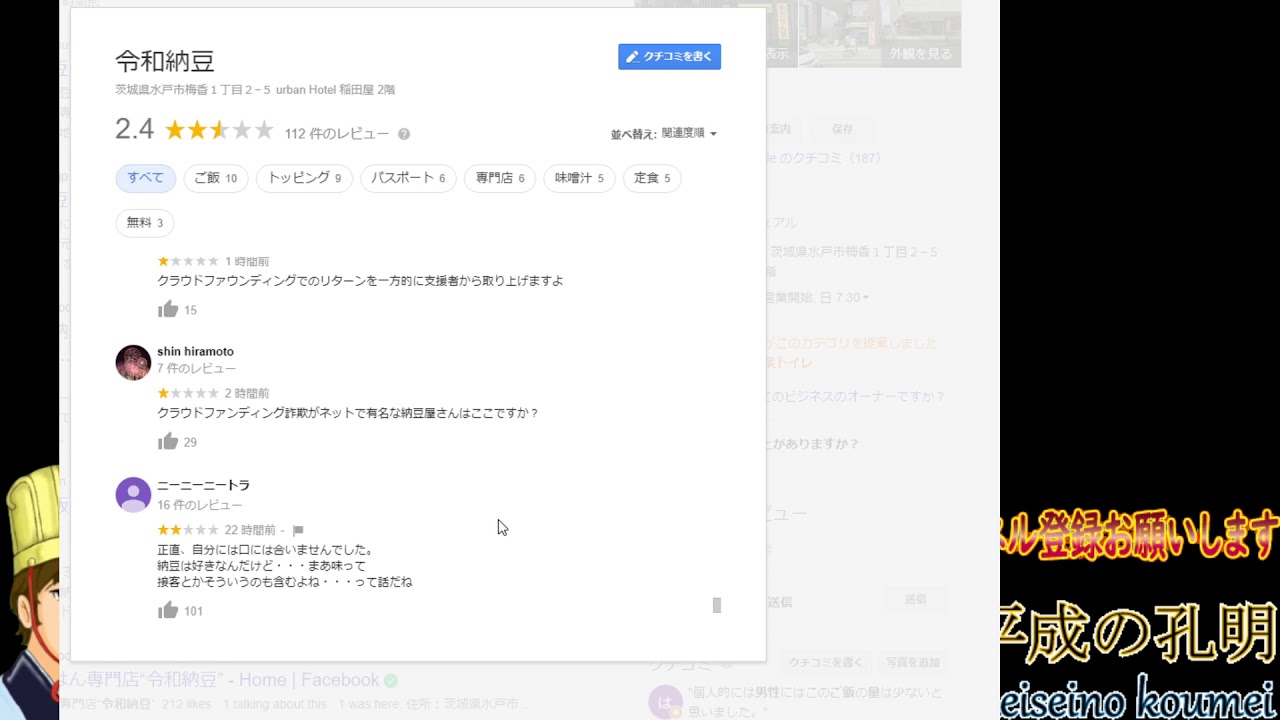
Task: Click the background クチコミを書く button
Action: (x=826, y=662)
